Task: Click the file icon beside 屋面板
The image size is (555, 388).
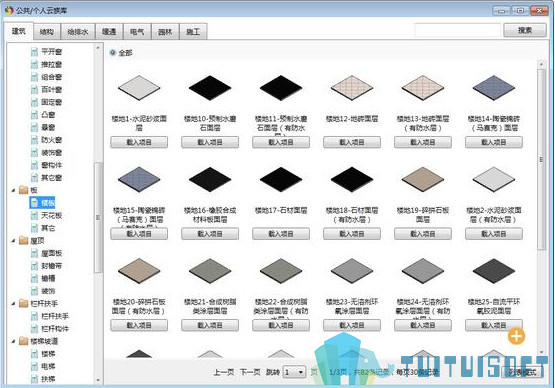Action: pos(34,253)
